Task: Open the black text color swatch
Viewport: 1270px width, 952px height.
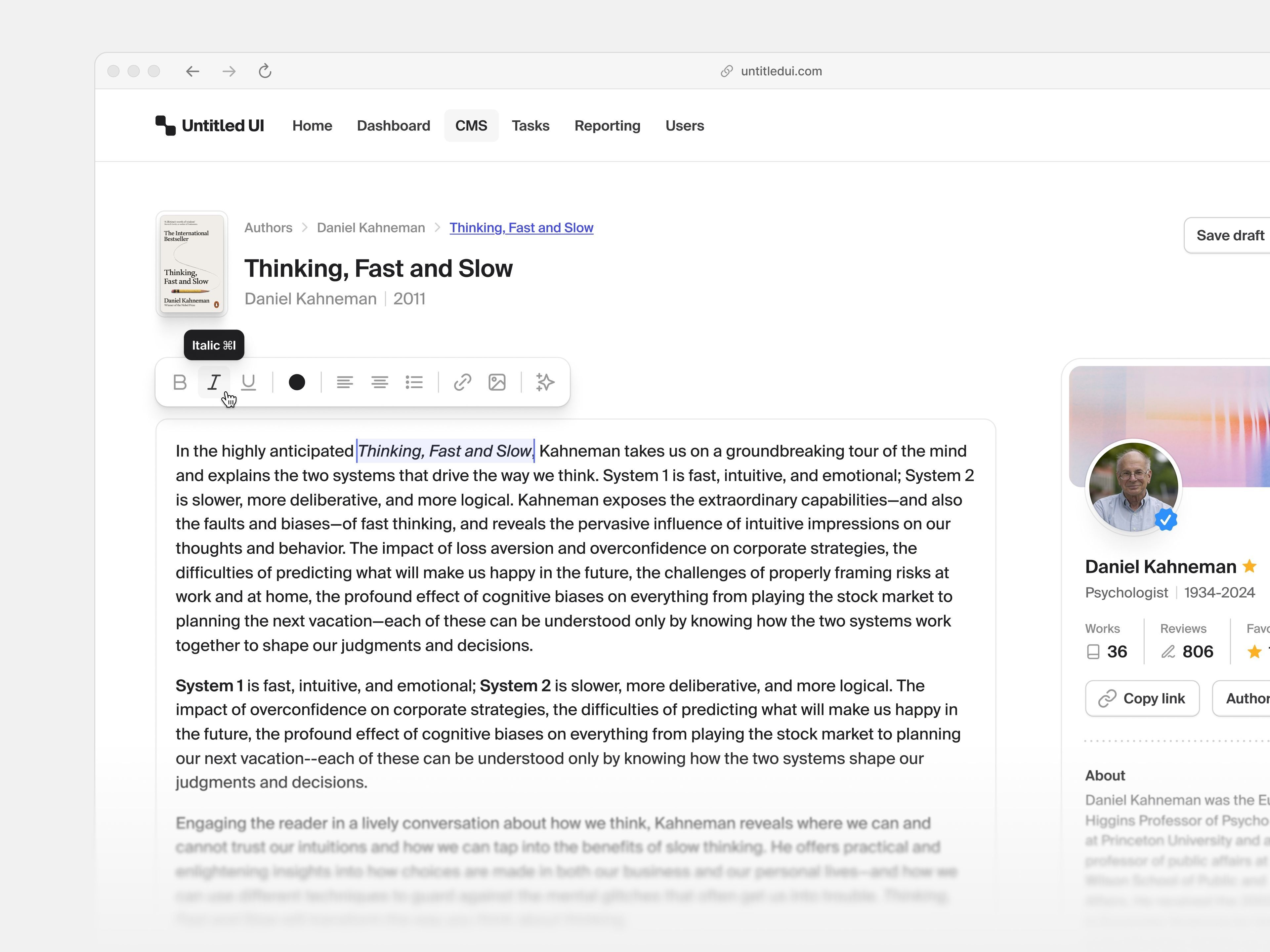Action: pyautogui.click(x=297, y=382)
